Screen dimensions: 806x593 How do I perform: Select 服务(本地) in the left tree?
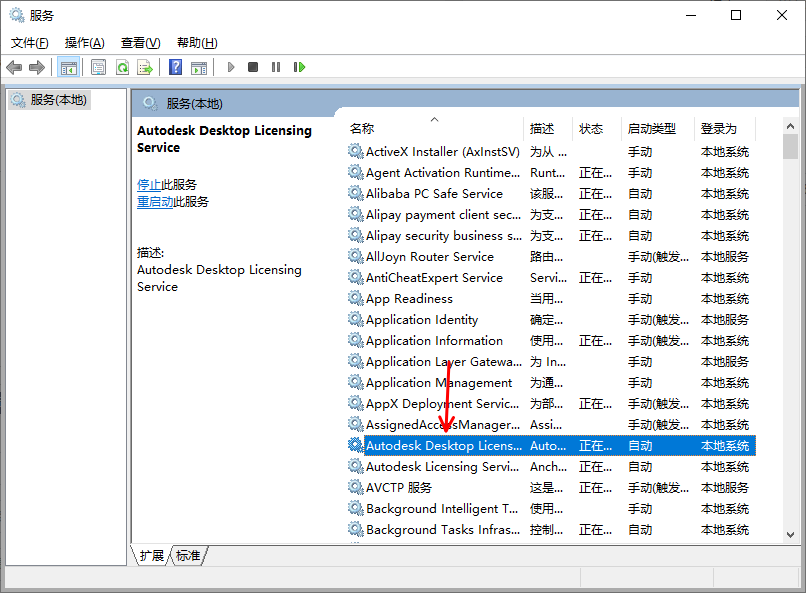point(58,100)
